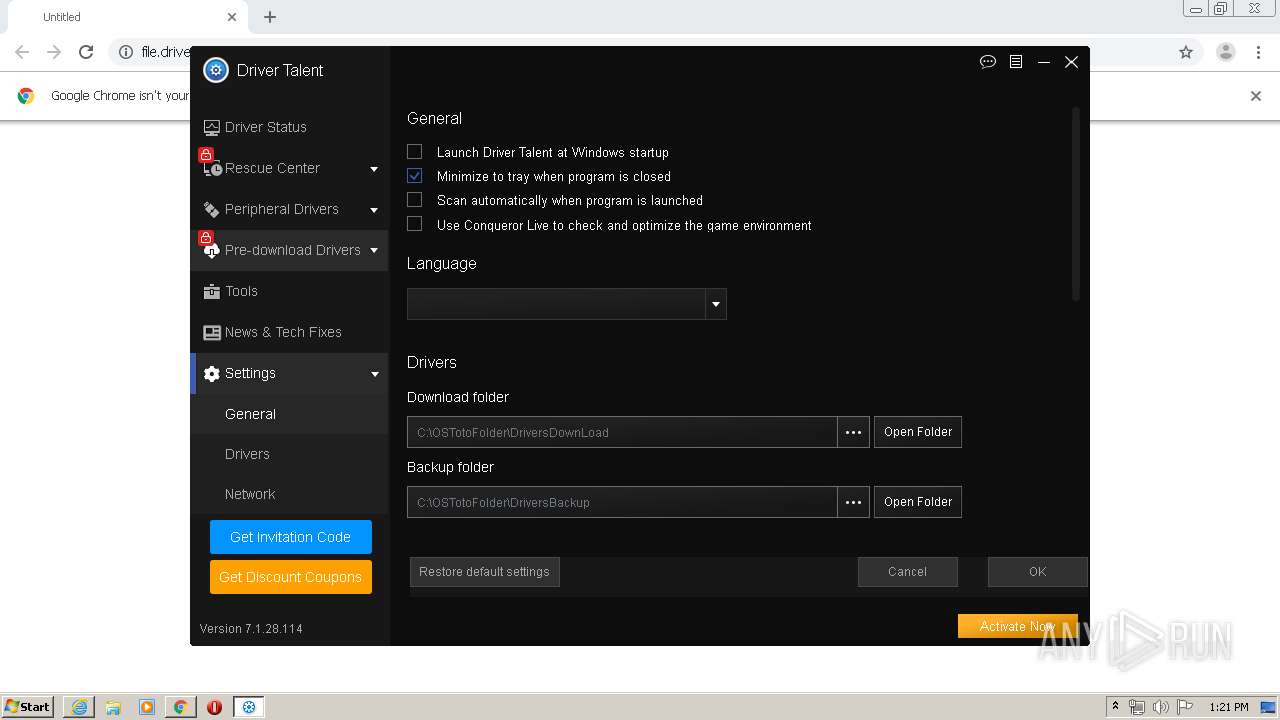
Task: Click the News & Tech Fixes newspaper icon
Action: click(211, 333)
